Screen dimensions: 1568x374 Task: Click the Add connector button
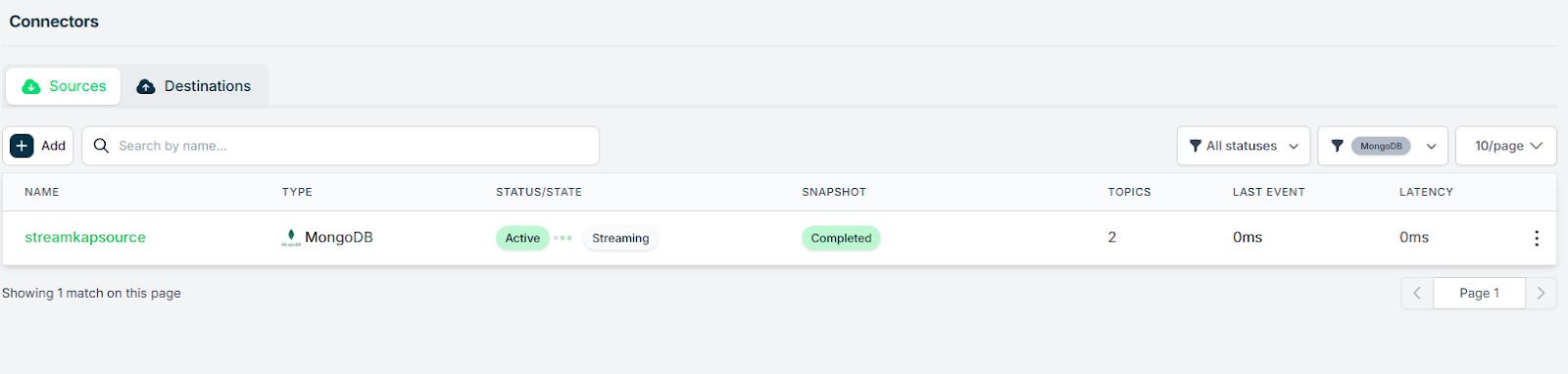click(38, 146)
